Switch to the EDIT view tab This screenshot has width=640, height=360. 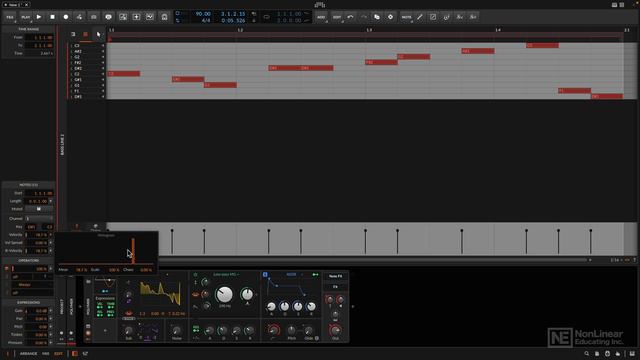[x=58, y=354]
